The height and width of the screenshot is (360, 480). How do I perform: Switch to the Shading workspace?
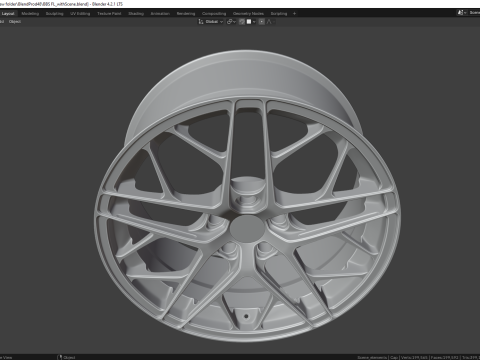pos(136,14)
